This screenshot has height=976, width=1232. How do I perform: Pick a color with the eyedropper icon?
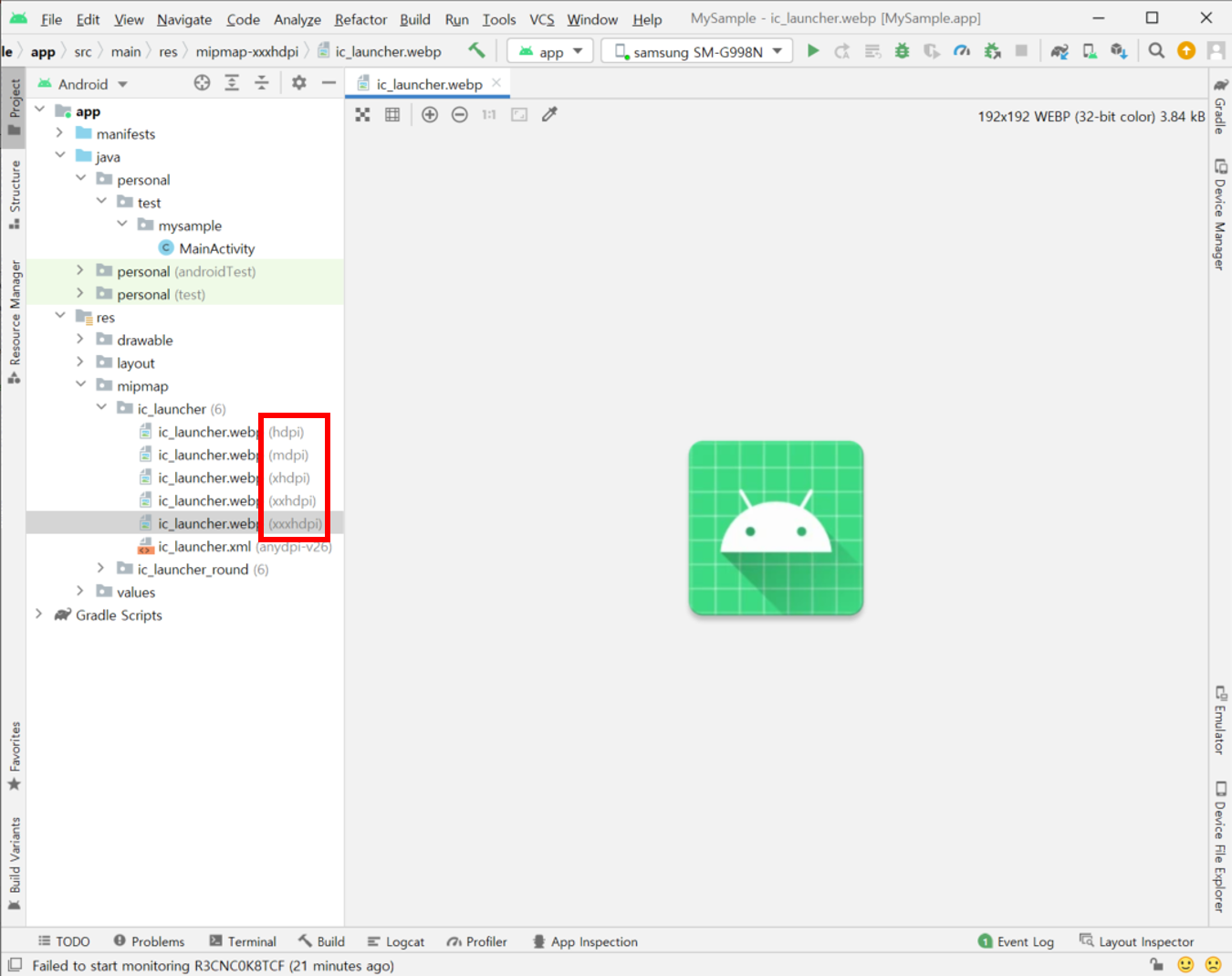pyautogui.click(x=549, y=114)
